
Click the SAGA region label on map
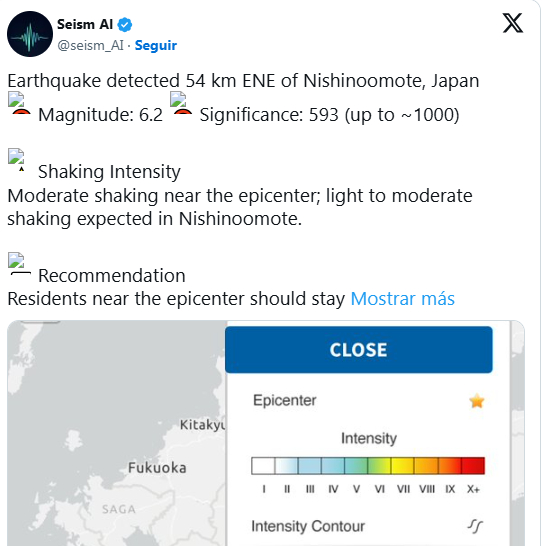[x=119, y=509]
